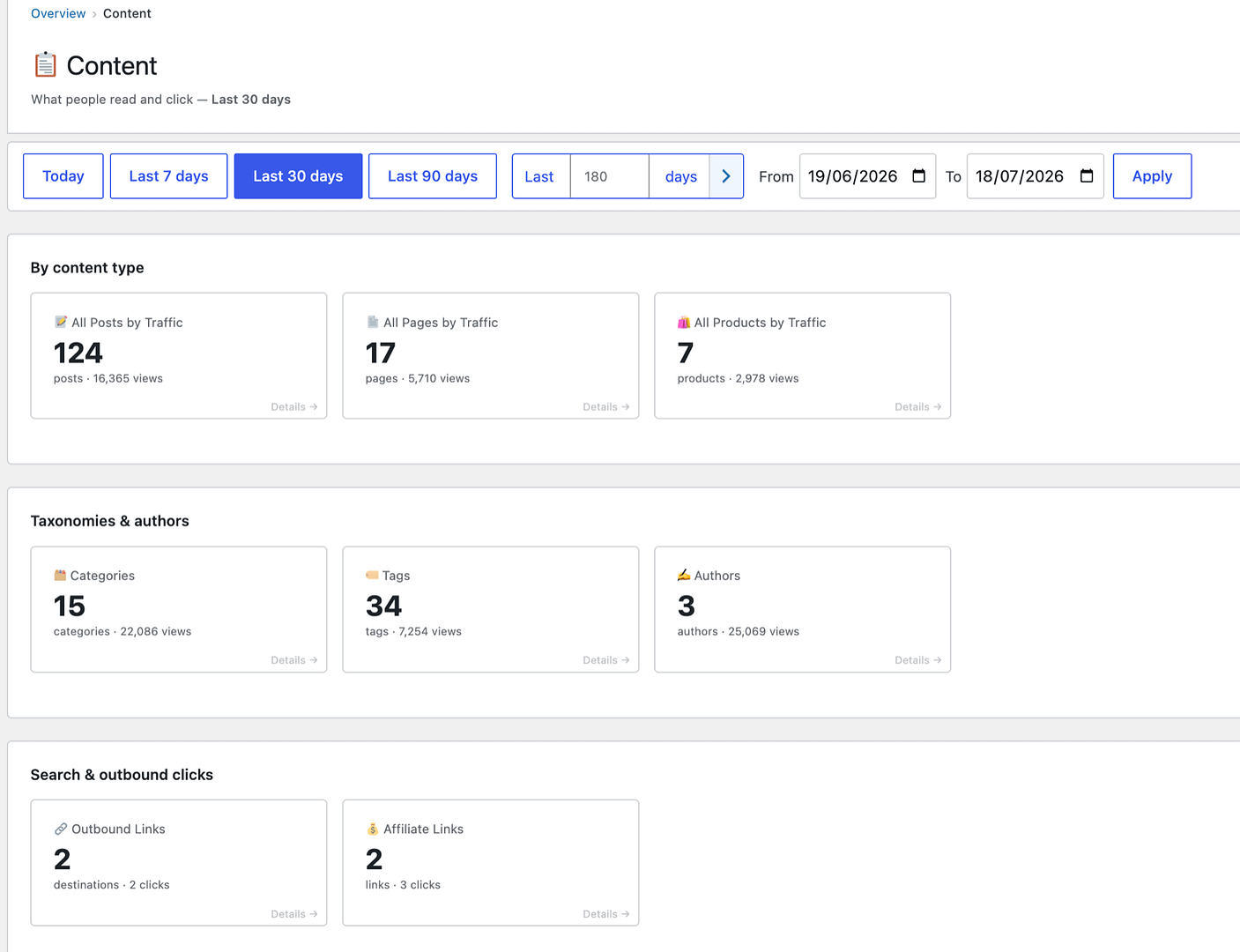Select the Last 7 days range
The image size is (1240, 952).
click(168, 176)
